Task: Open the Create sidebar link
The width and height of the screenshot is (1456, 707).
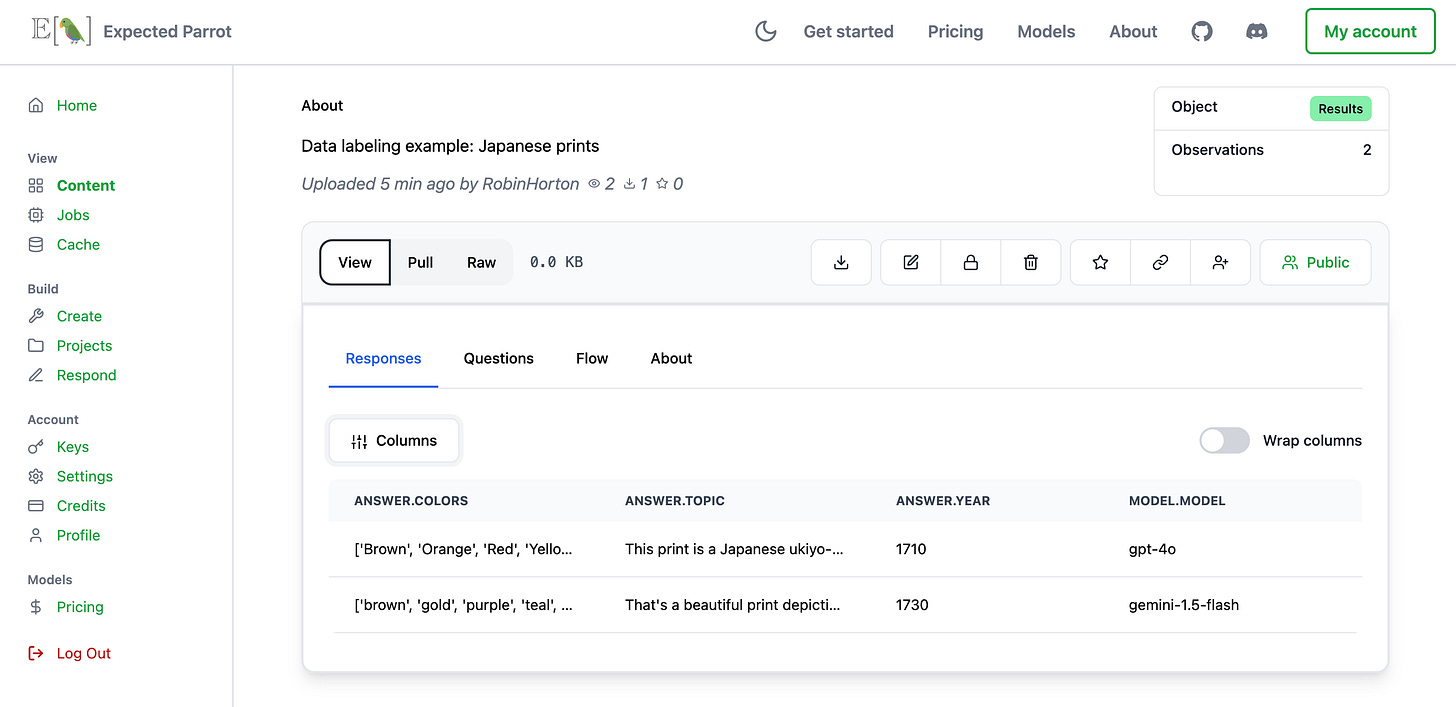Action: click(79, 316)
